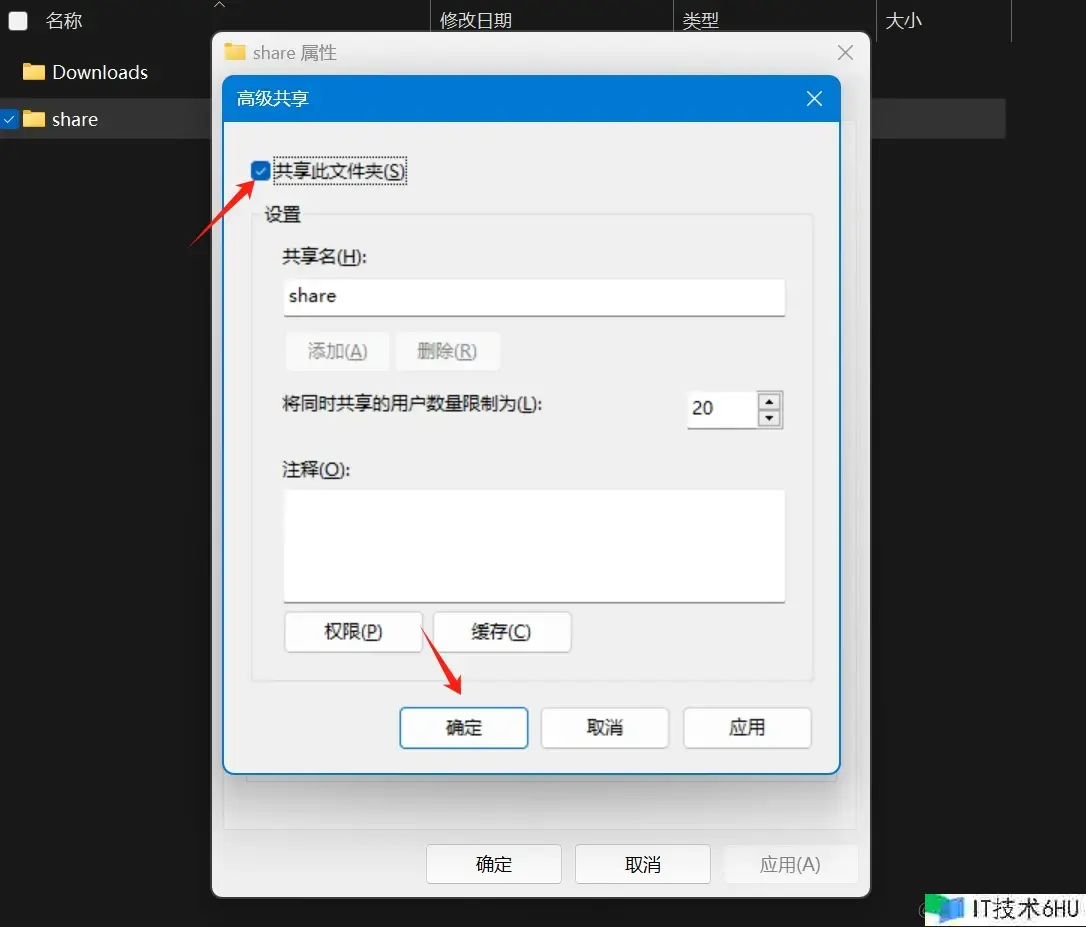
Task: Uncheck 共享此文件夹 checkbox
Action: click(x=261, y=171)
